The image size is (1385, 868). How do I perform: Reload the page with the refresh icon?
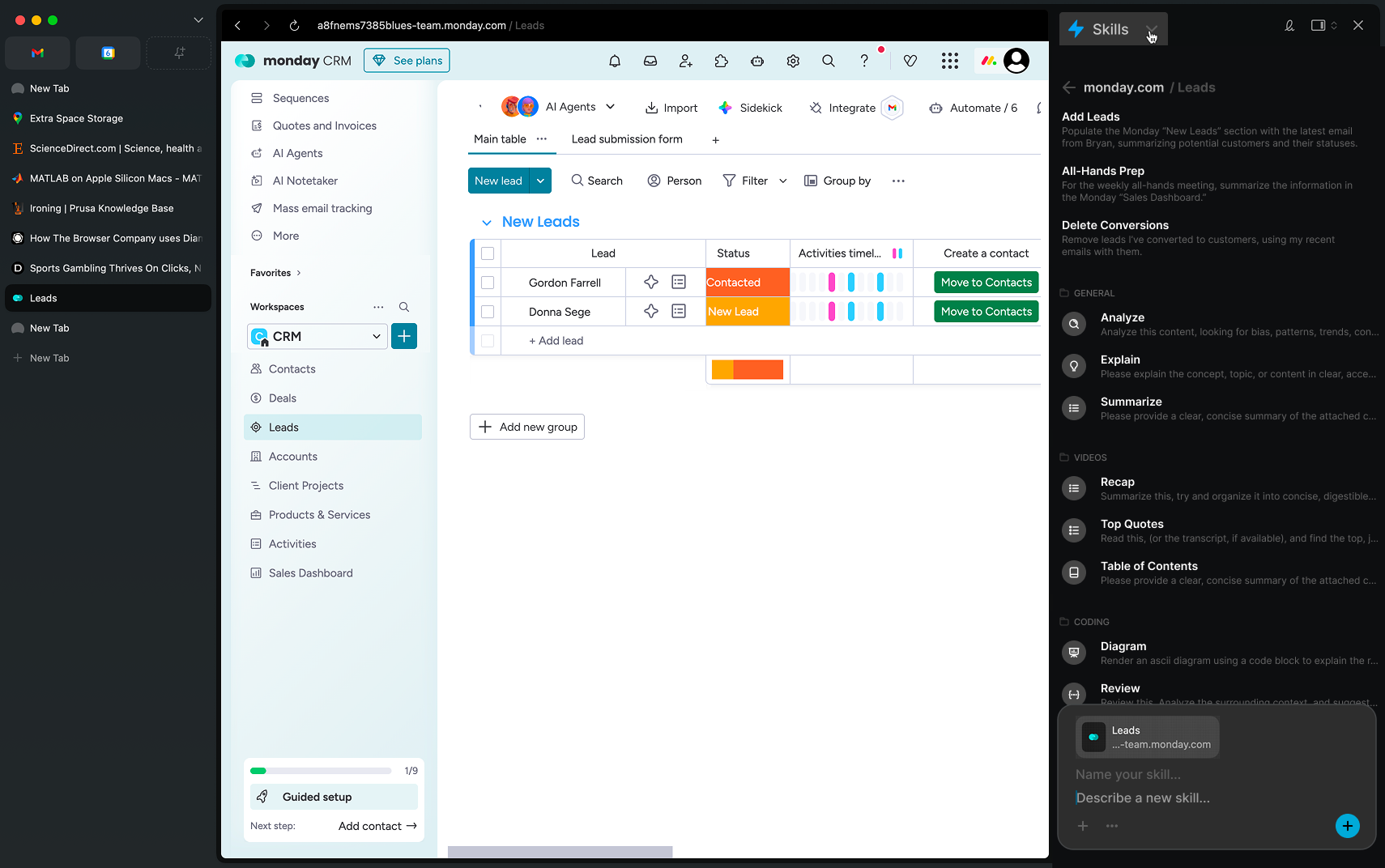(294, 26)
